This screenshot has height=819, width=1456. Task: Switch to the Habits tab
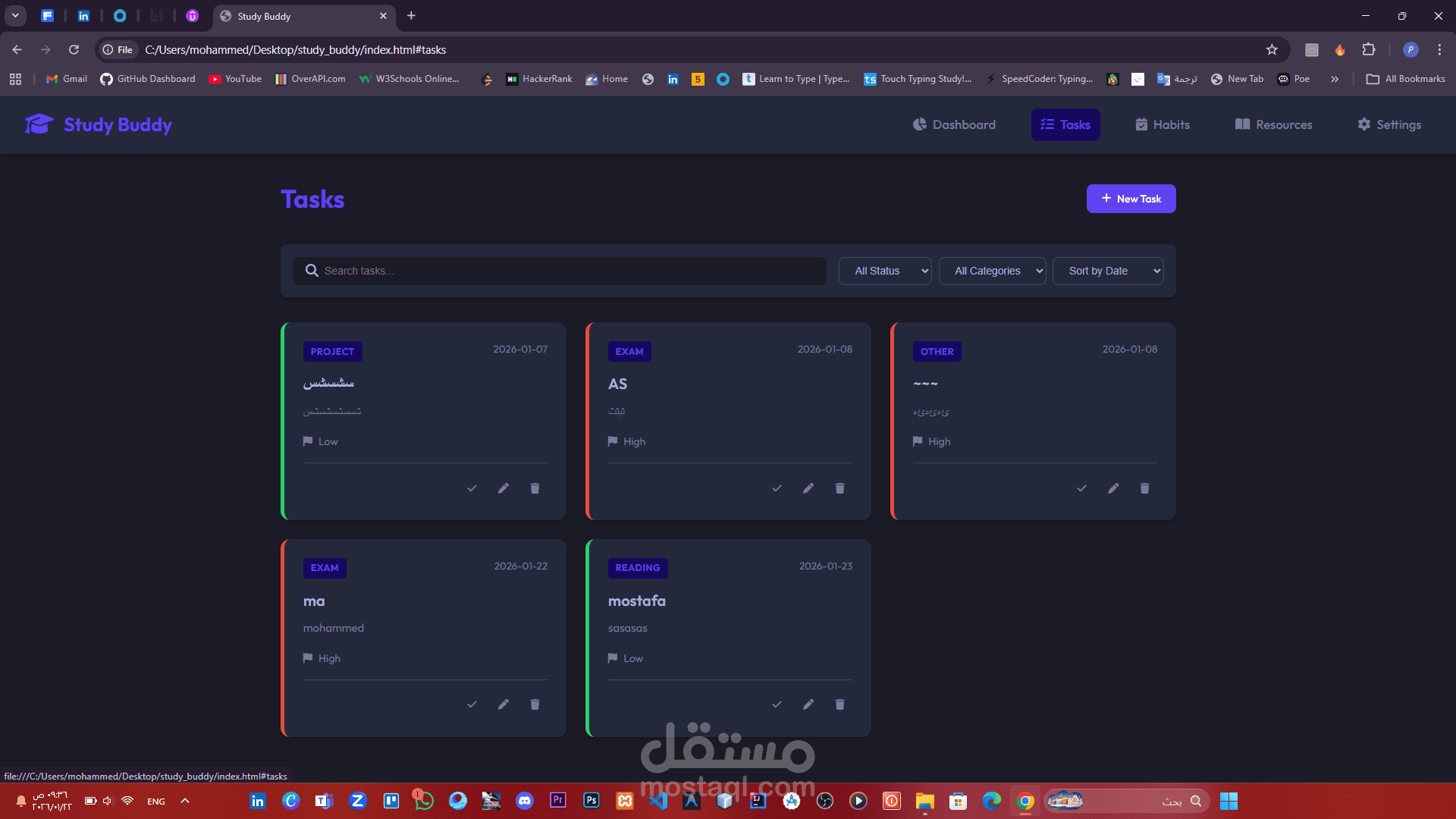pyautogui.click(x=1163, y=124)
